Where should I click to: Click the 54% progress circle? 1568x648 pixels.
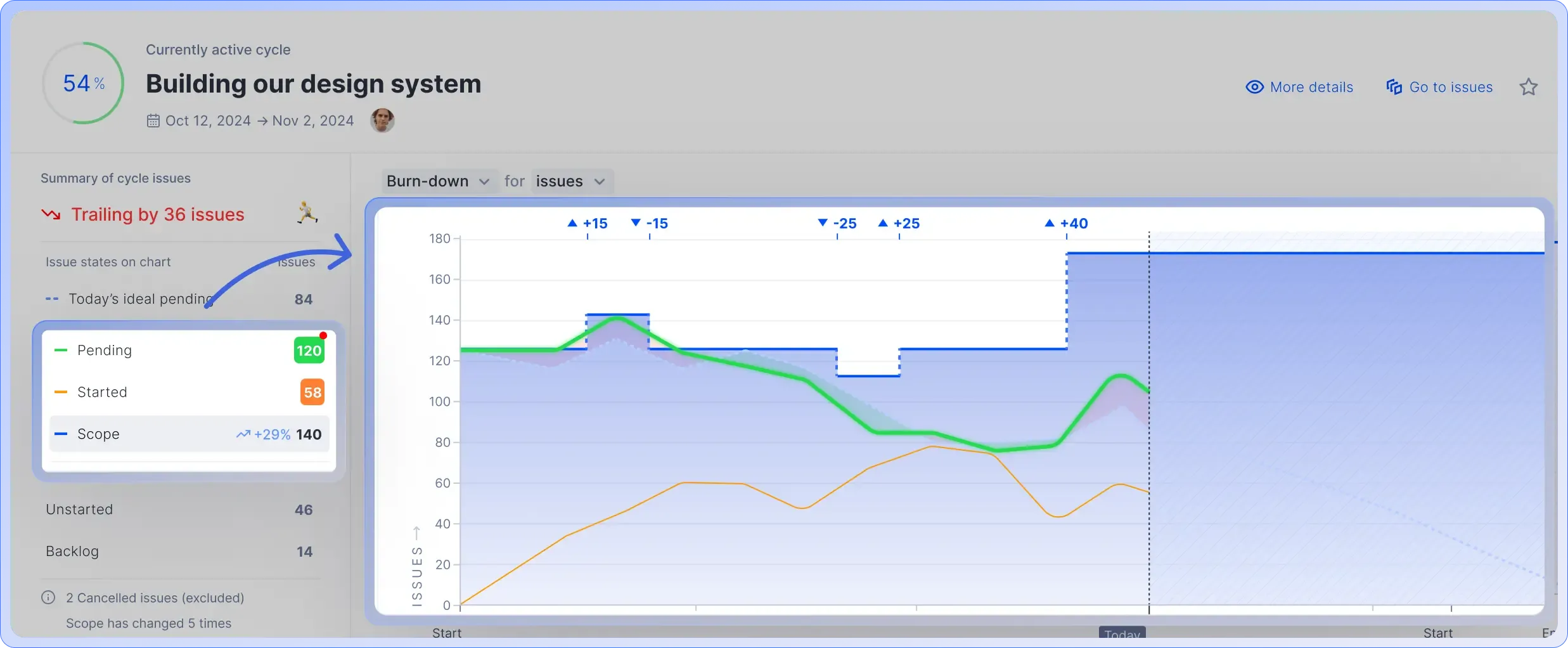pyautogui.click(x=83, y=83)
